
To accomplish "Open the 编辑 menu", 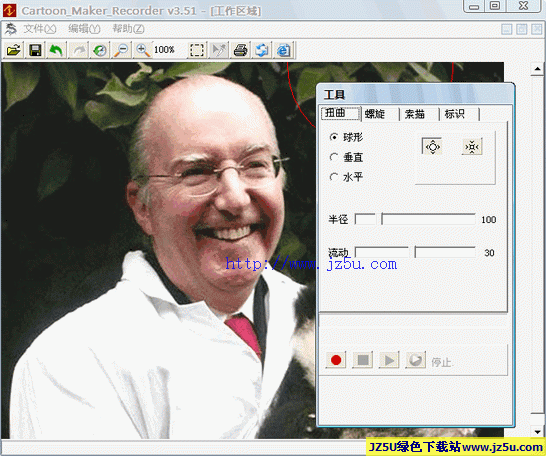I will coord(84,29).
